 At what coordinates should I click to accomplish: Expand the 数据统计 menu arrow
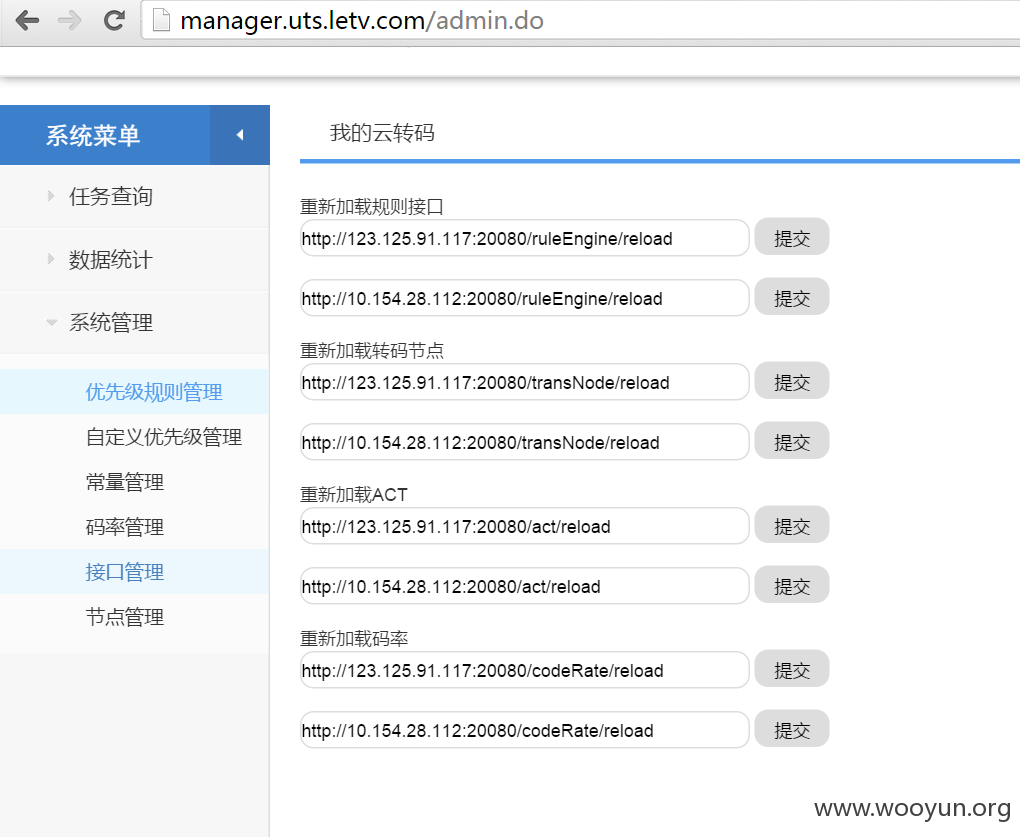51,259
